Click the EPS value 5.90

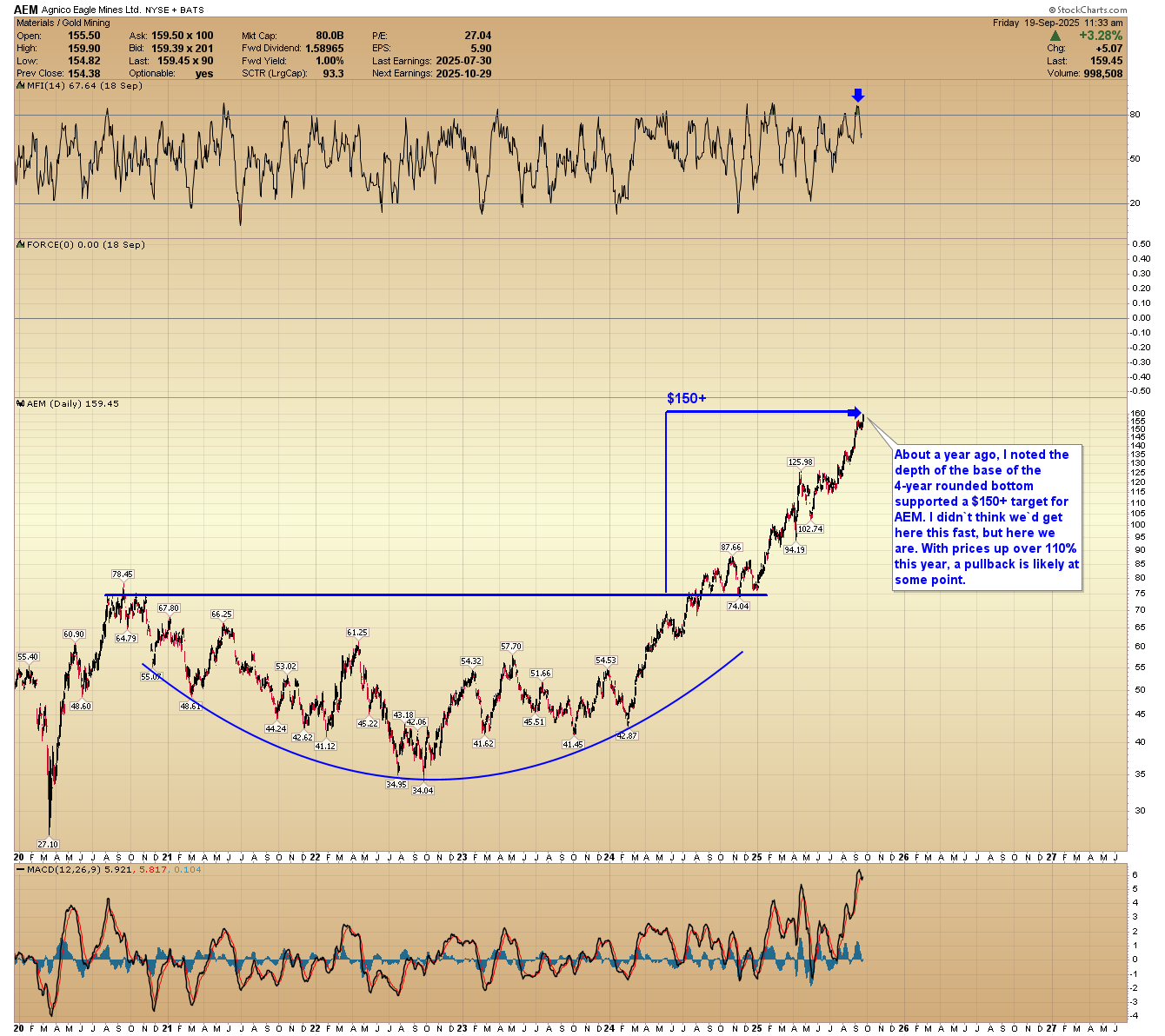(x=481, y=49)
